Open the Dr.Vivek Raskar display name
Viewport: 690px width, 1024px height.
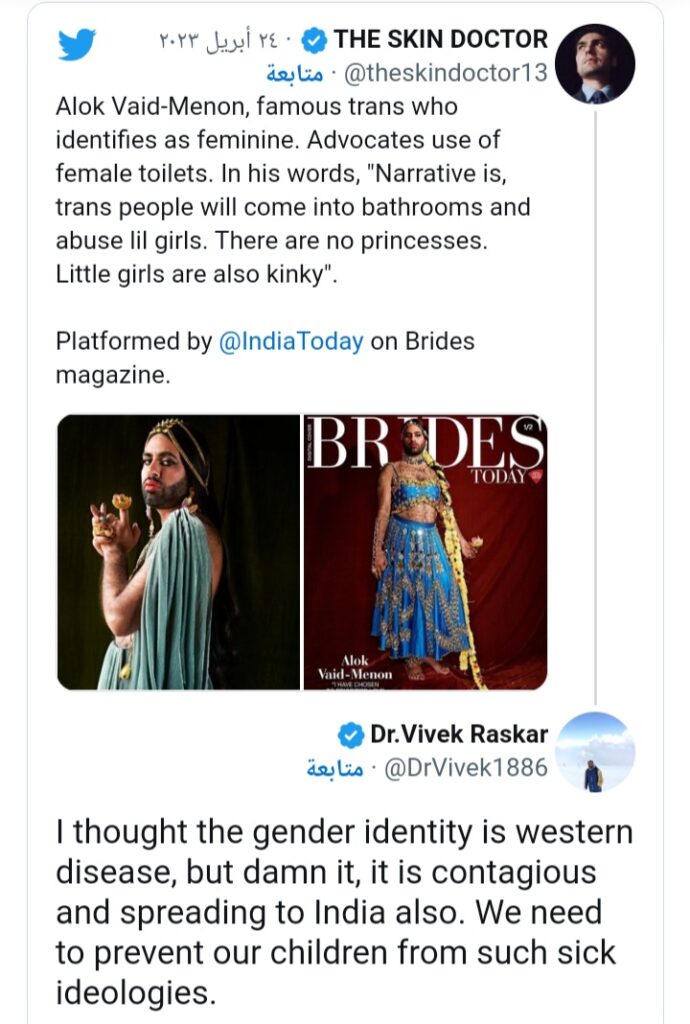(458, 734)
